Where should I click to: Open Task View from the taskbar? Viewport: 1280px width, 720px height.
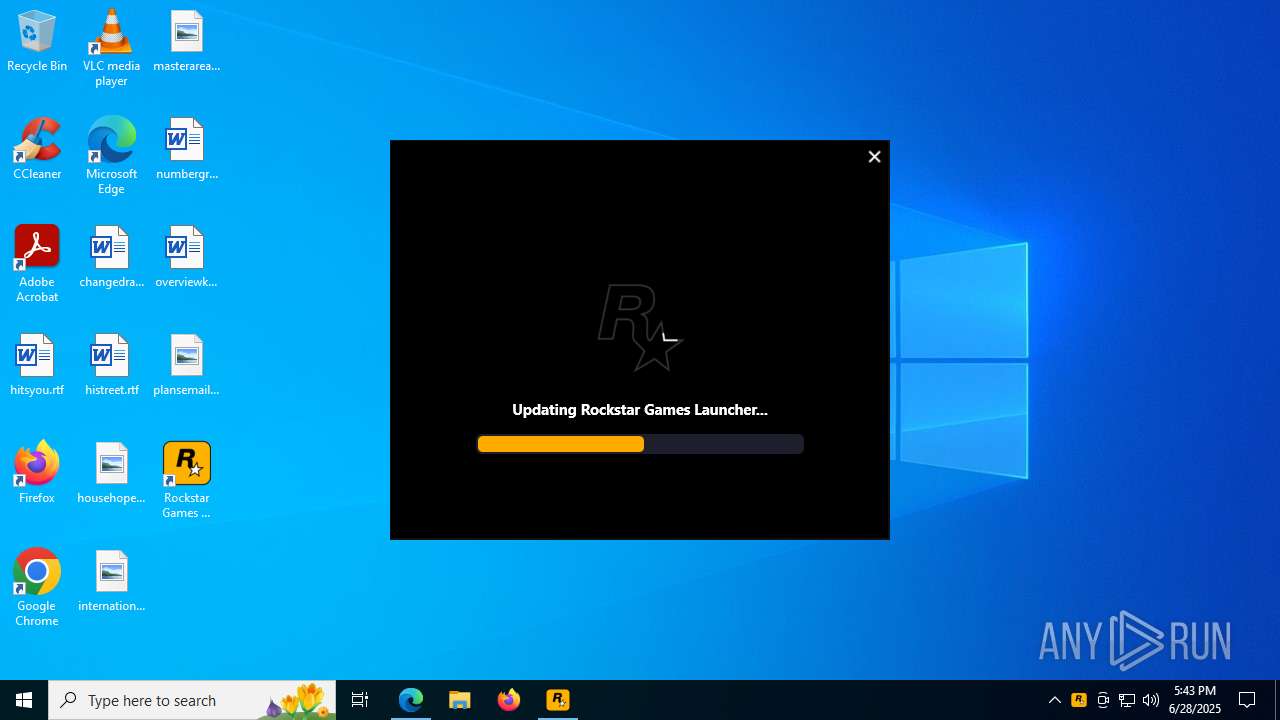point(360,700)
